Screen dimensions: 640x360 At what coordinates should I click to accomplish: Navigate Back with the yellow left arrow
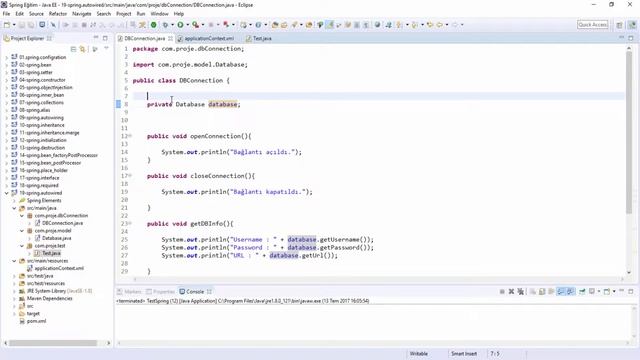440,25
